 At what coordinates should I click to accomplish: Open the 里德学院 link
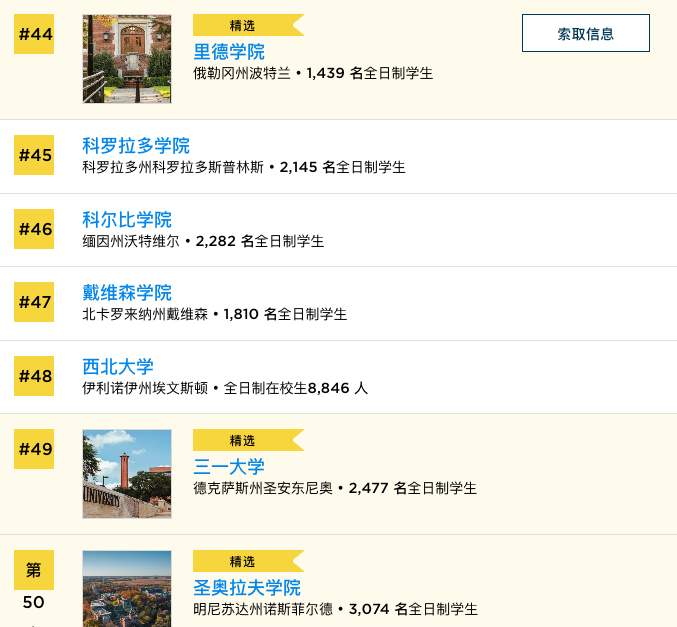[x=229, y=52]
